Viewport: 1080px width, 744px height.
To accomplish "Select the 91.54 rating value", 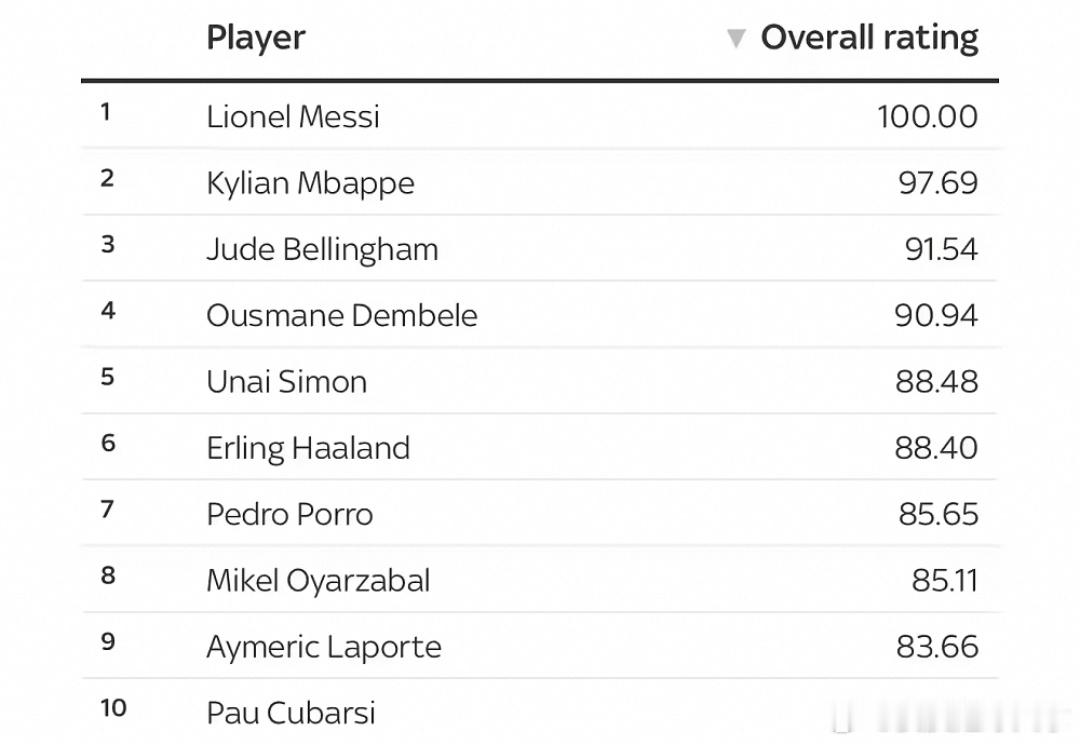I will 941,249.
